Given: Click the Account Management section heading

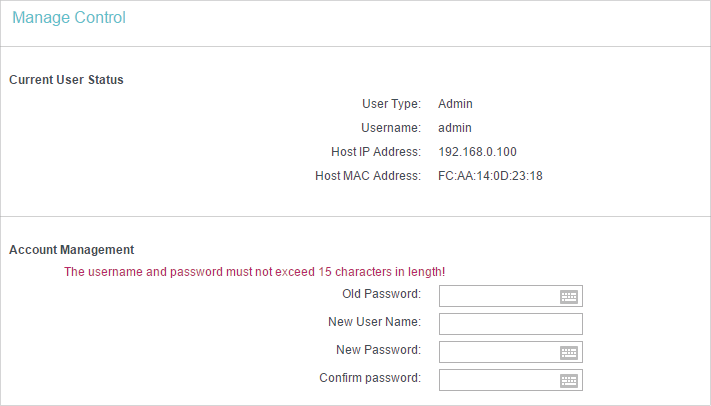Looking at the screenshot, I should [72, 250].
